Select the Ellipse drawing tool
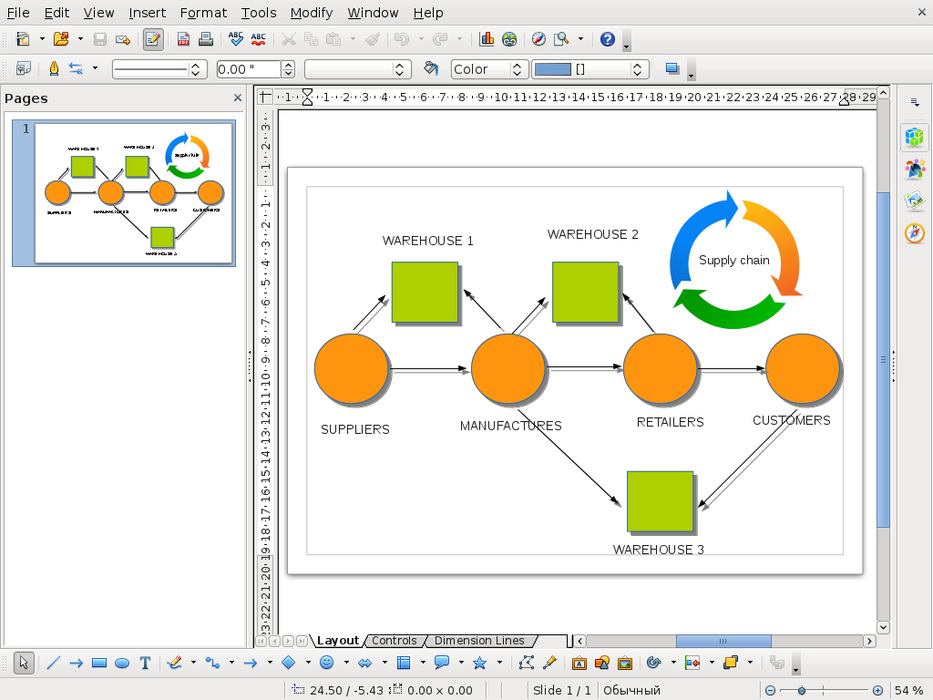933x700 pixels. (122, 663)
